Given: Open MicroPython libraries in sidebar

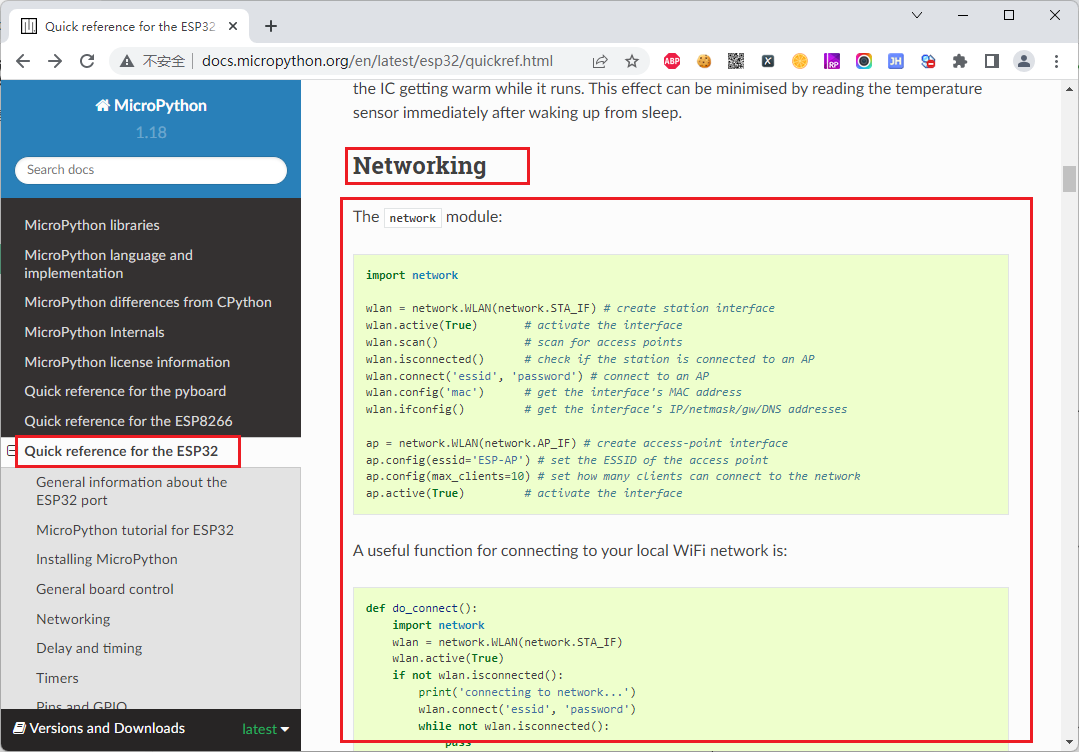Looking at the screenshot, I should tap(92, 225).
